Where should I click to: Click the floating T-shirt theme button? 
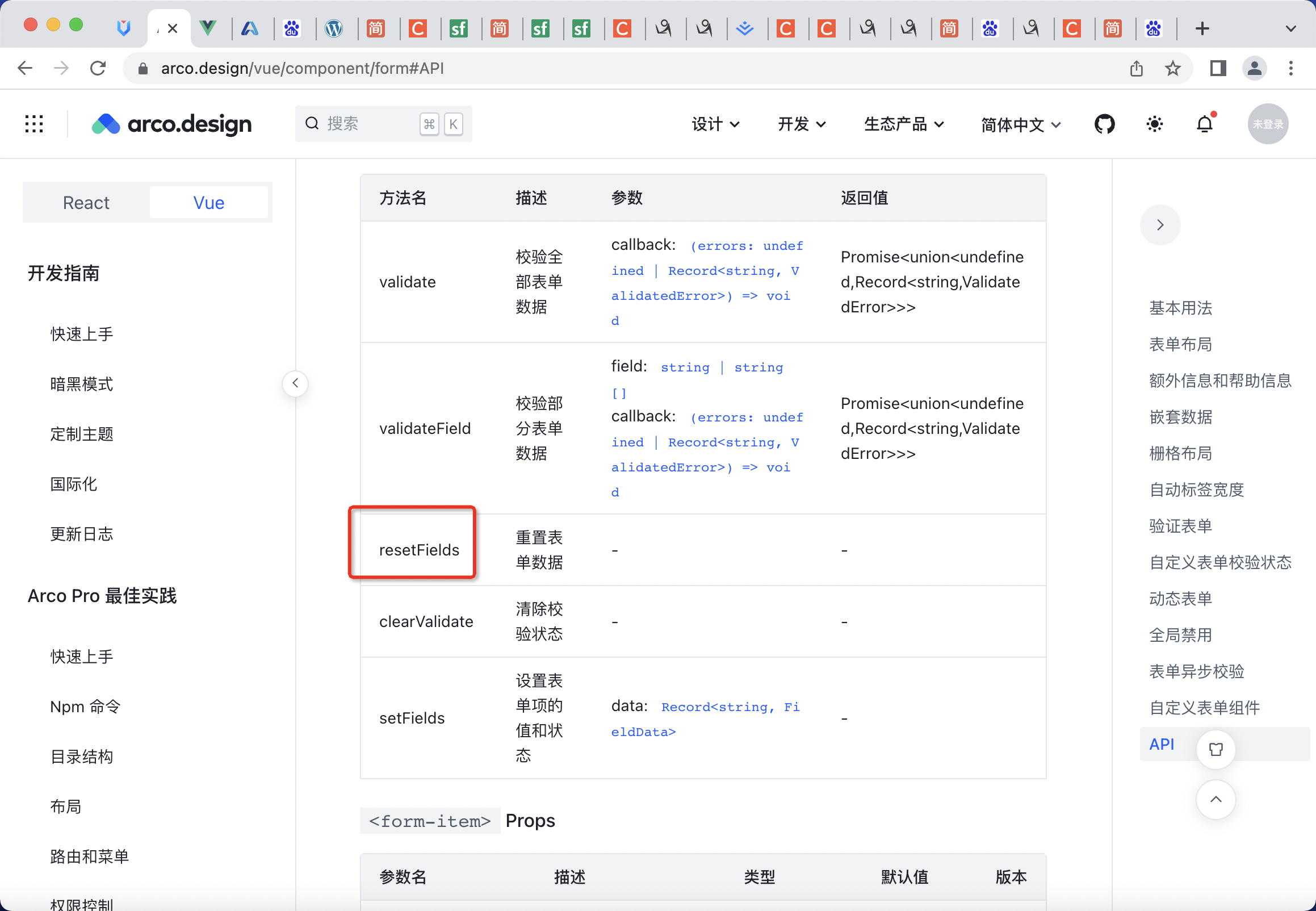1216,749
